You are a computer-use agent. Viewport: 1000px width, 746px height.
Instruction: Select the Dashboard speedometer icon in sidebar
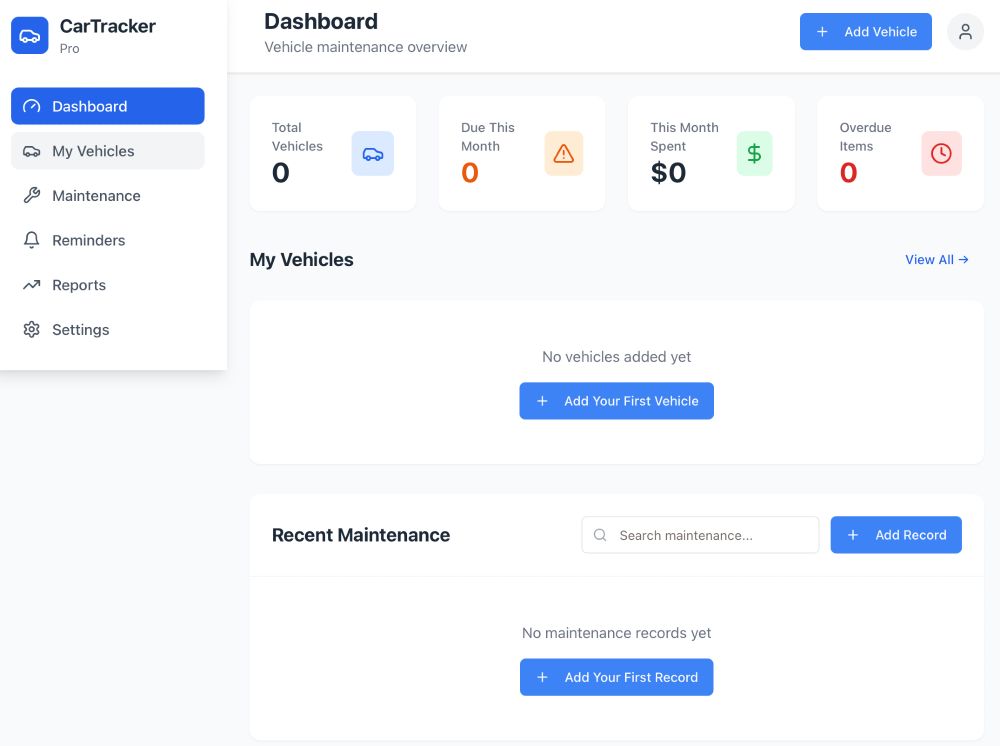31,106
